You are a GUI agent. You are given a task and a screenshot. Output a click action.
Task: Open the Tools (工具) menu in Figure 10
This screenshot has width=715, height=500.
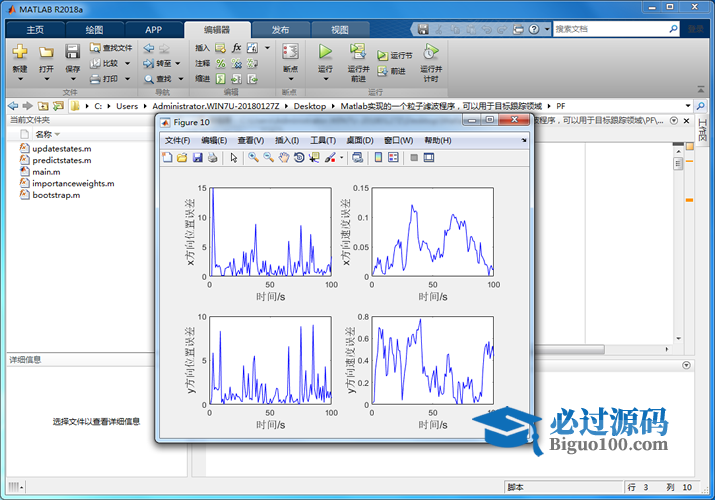[323, 140]
